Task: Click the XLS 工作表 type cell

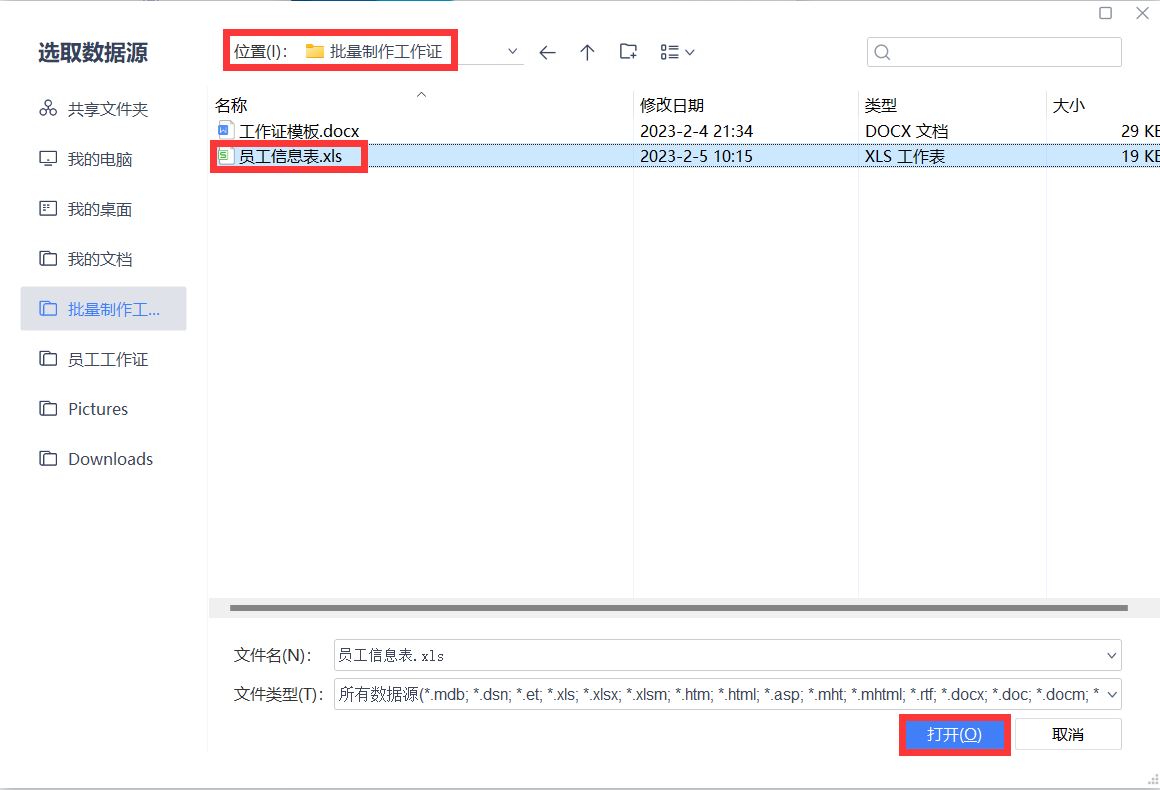Action: coord(905,156)
